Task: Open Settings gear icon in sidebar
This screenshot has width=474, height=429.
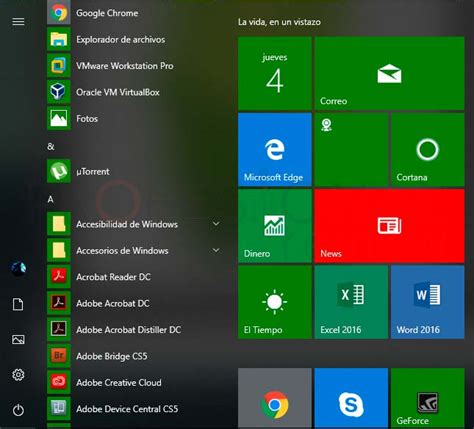Action: click(x=18, y=375)
